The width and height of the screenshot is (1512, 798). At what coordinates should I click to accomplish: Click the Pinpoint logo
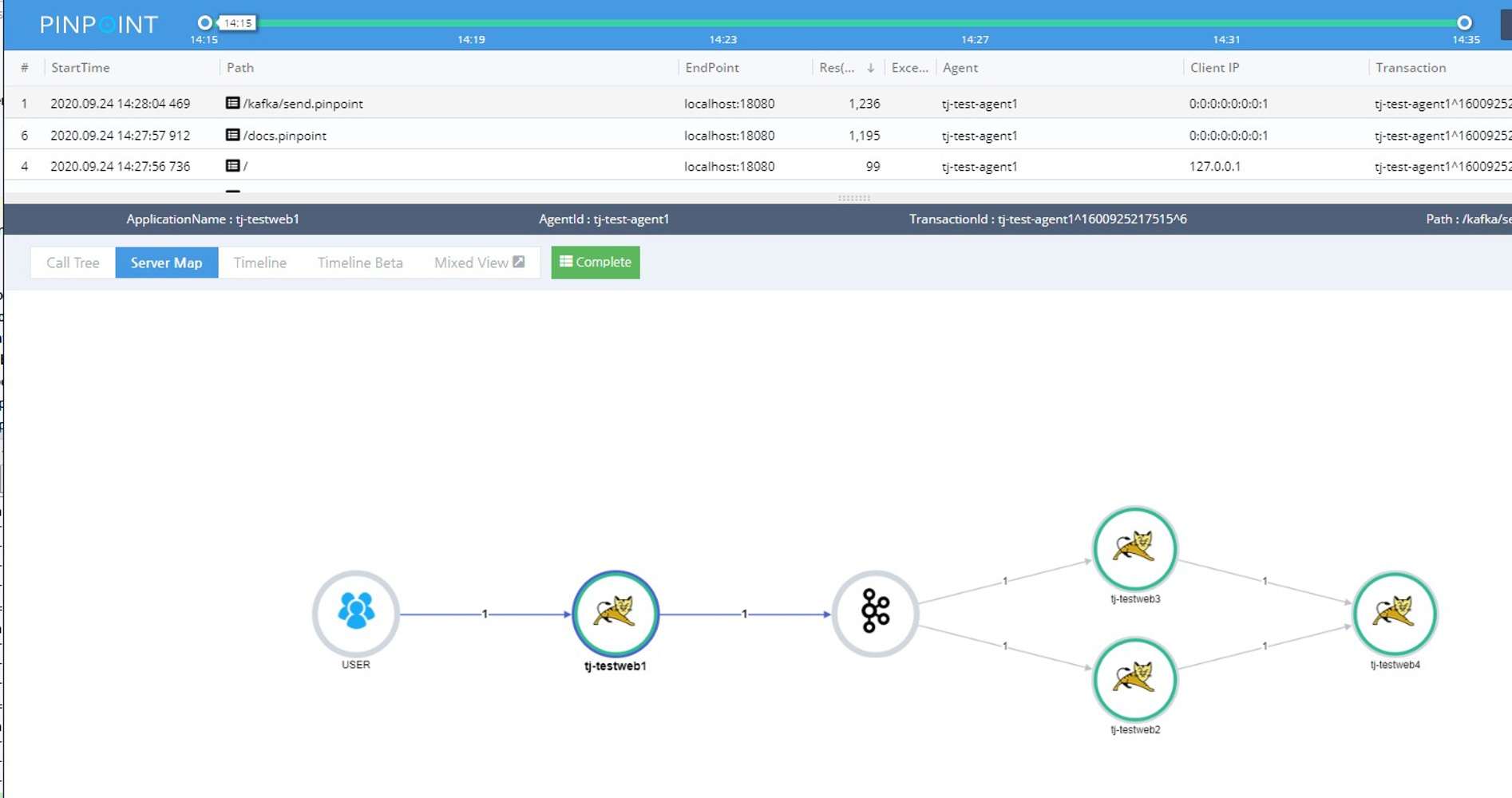99,25
